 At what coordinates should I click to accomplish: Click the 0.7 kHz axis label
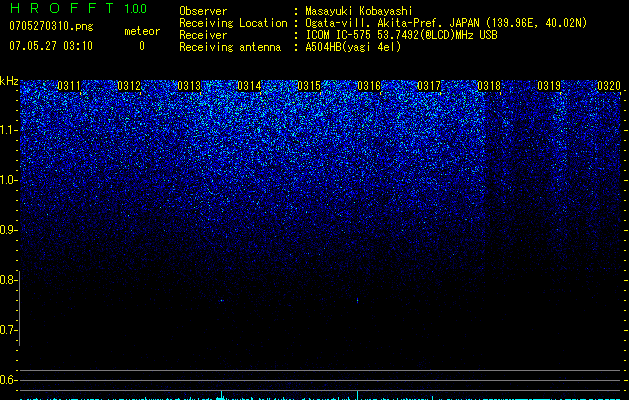click(x=8, y=330)
